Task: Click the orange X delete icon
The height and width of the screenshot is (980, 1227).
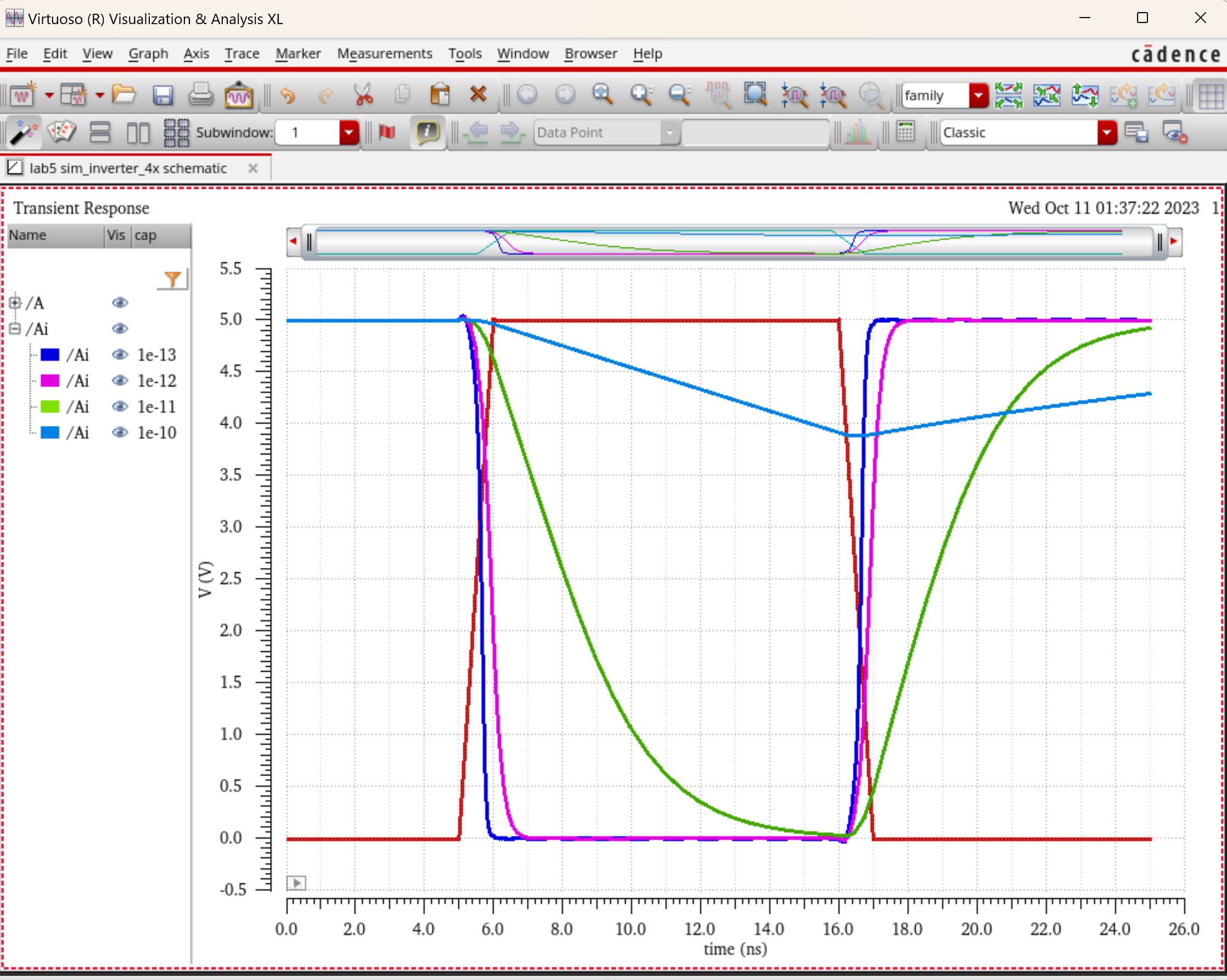Action: click(478, 94)
